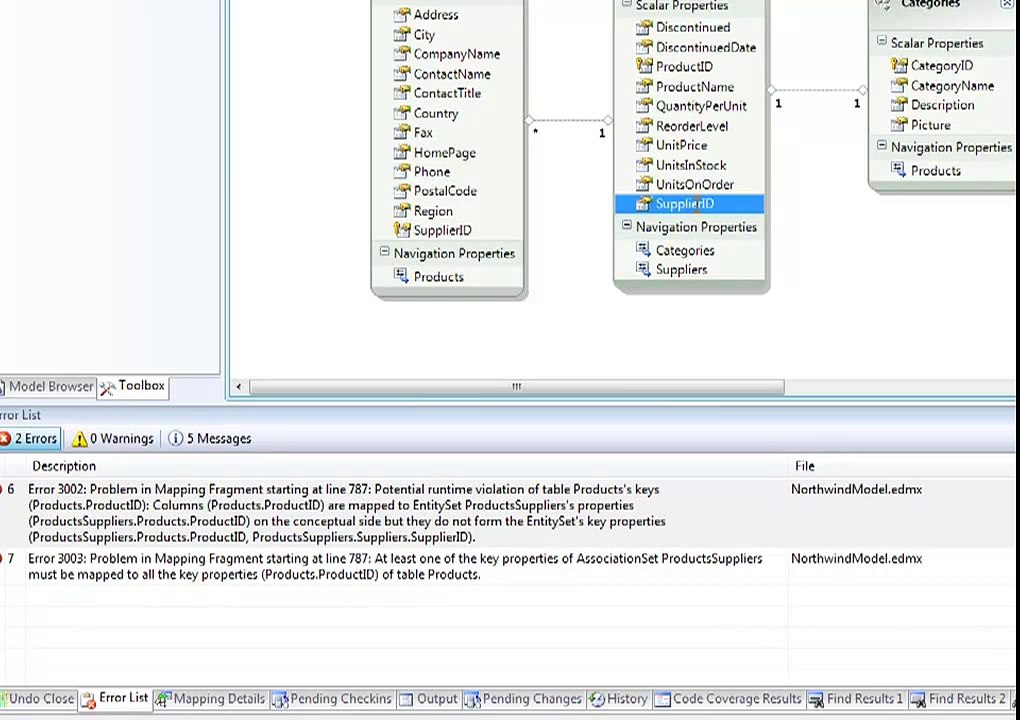1020x720 pixels.
Task: Open the Error List tab
Action: [x=115, y=699]
